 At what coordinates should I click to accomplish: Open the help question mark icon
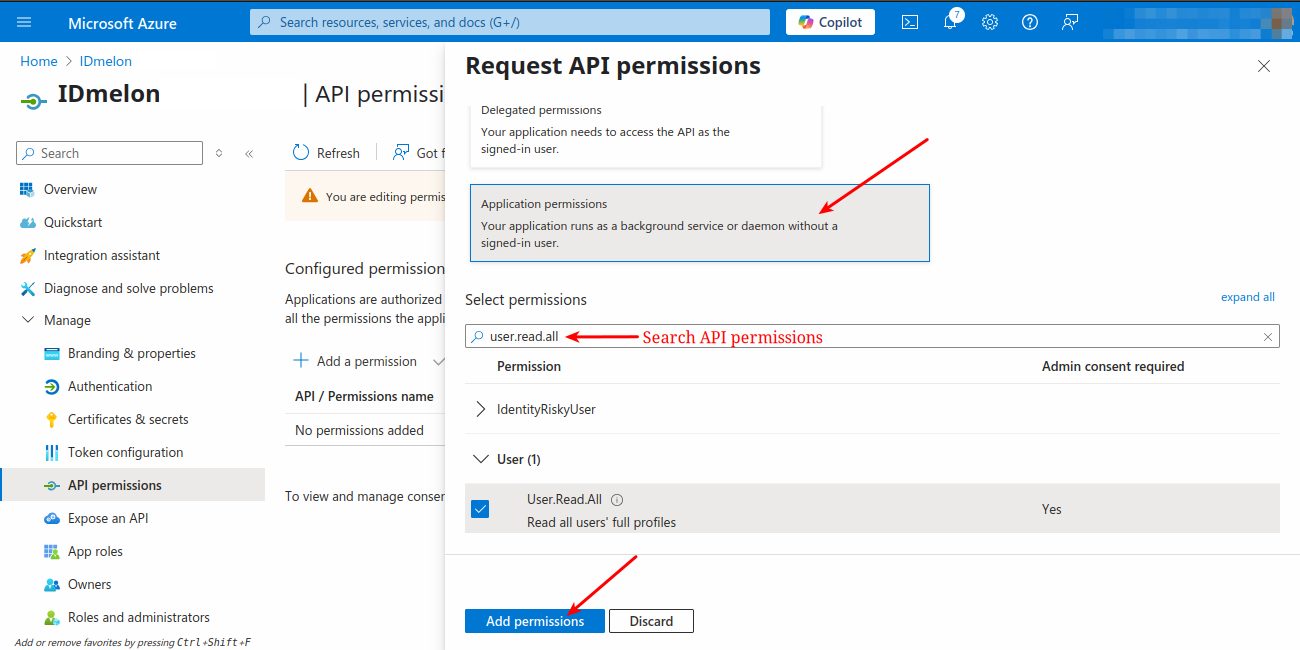[1030, 22]
